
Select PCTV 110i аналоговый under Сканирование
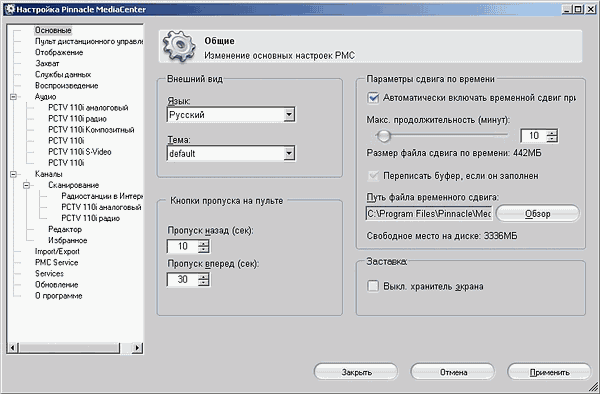(x=101, y=207)
